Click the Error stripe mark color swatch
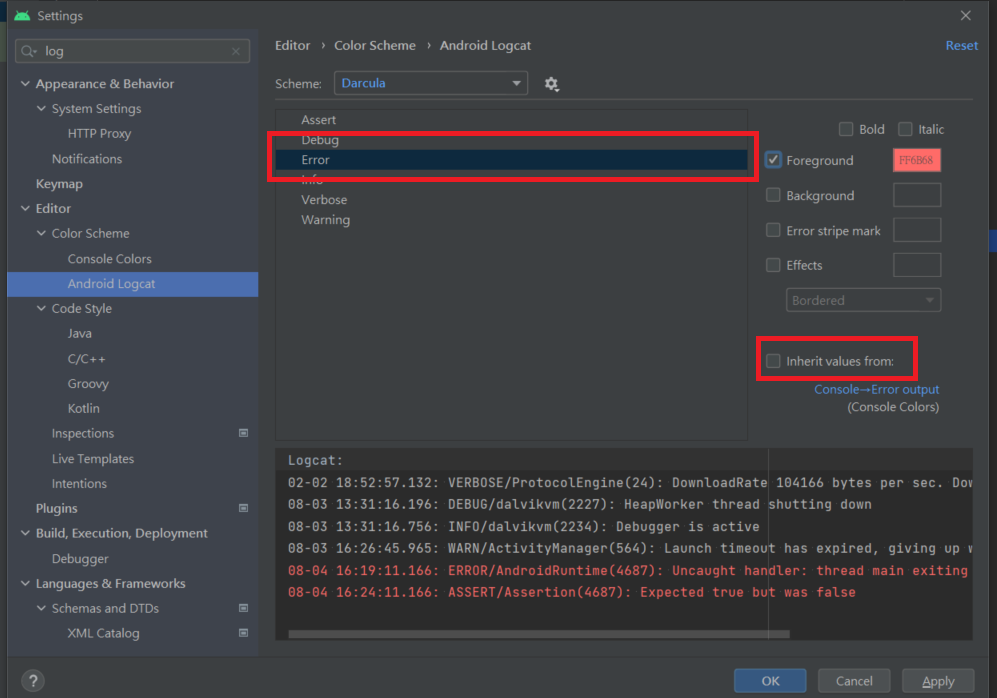997x698 pixels. pos(917,230)
